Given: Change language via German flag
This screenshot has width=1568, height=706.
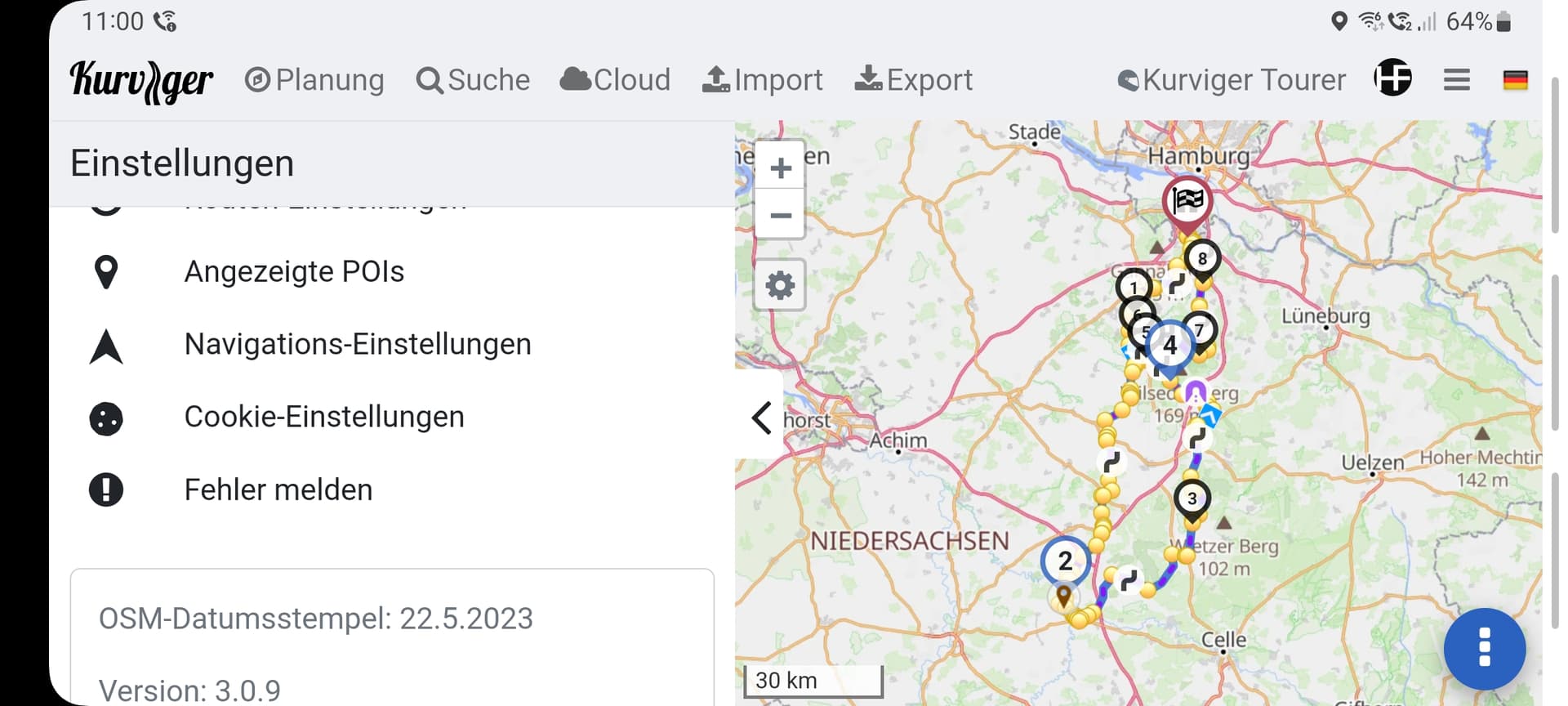Looking at the screenshot, I should 1515,80.
